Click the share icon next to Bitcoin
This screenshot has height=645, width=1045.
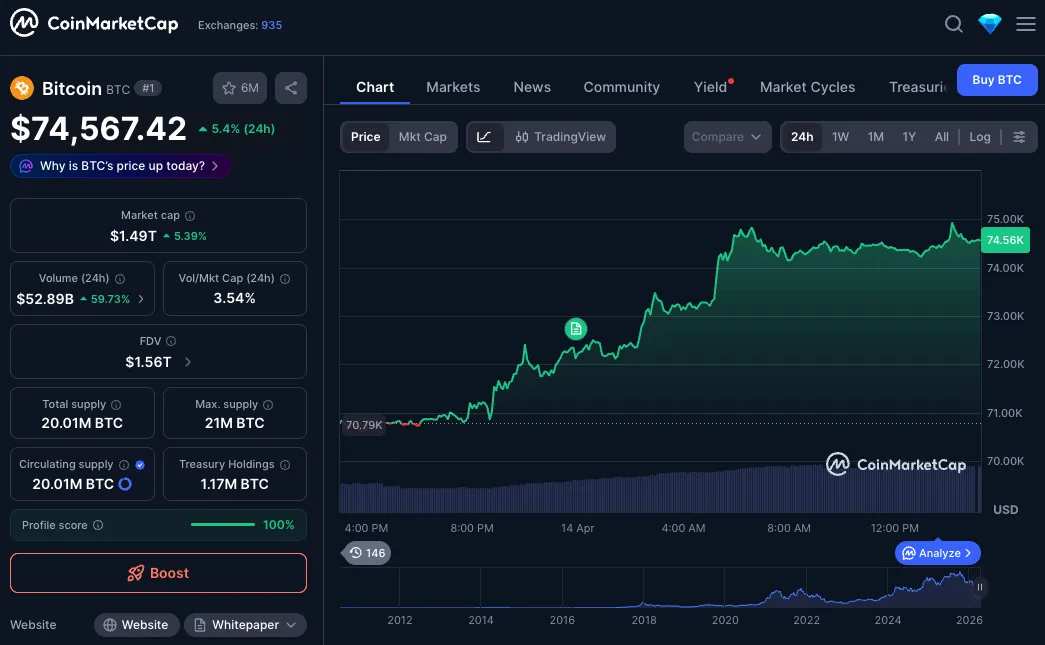click(x=291, y=88)
